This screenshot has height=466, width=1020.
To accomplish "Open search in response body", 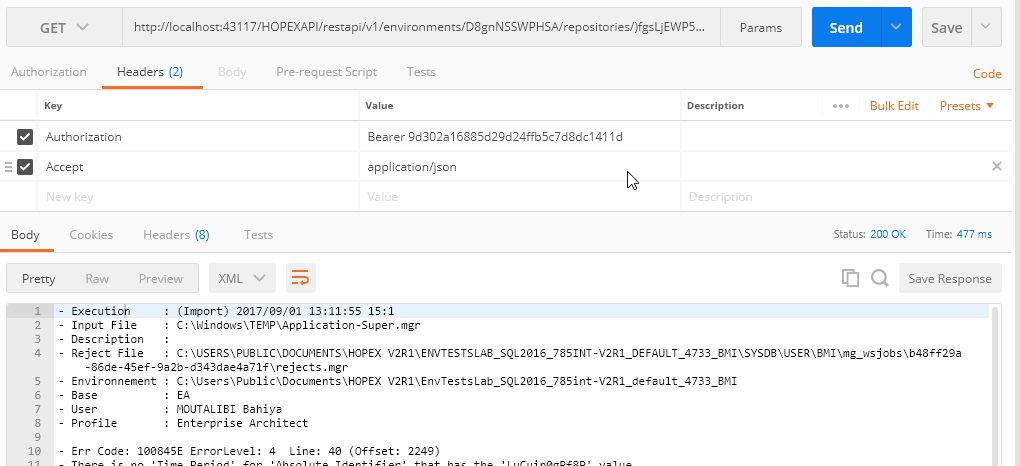I will coord(879,279).
